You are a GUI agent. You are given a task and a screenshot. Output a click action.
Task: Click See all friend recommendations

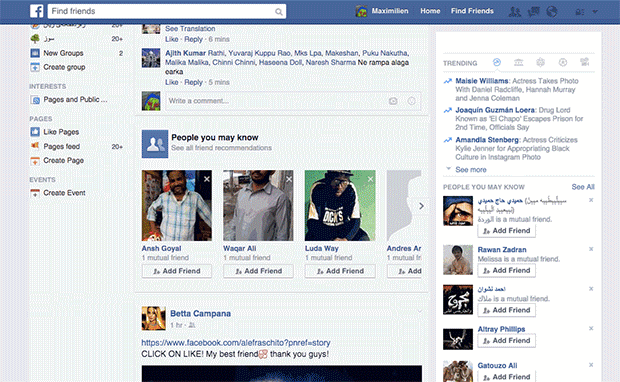pos(221,148)
